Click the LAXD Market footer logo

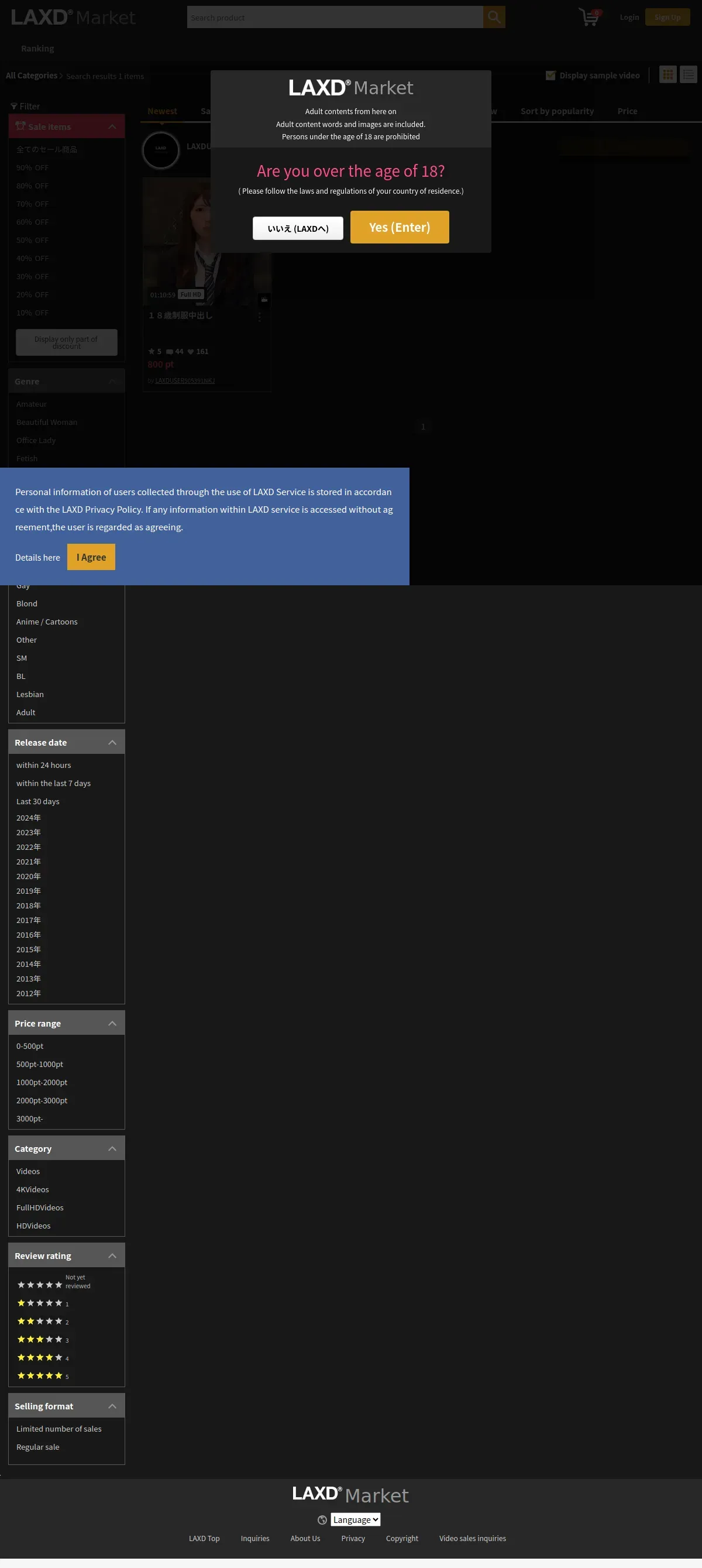click(350, 1494)
